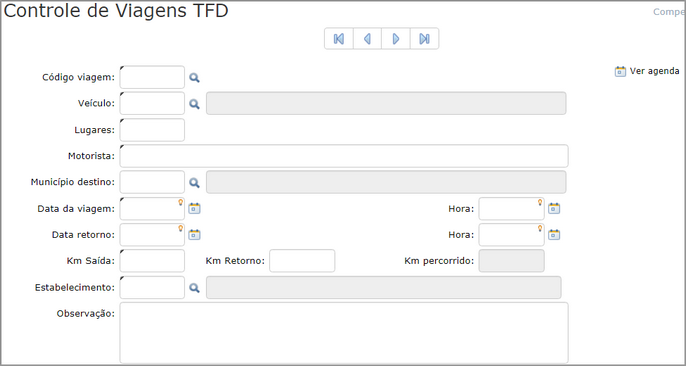Open calendar picker for Data da viagem
This screenshot has height=366, width=686.
pos(194,209)
